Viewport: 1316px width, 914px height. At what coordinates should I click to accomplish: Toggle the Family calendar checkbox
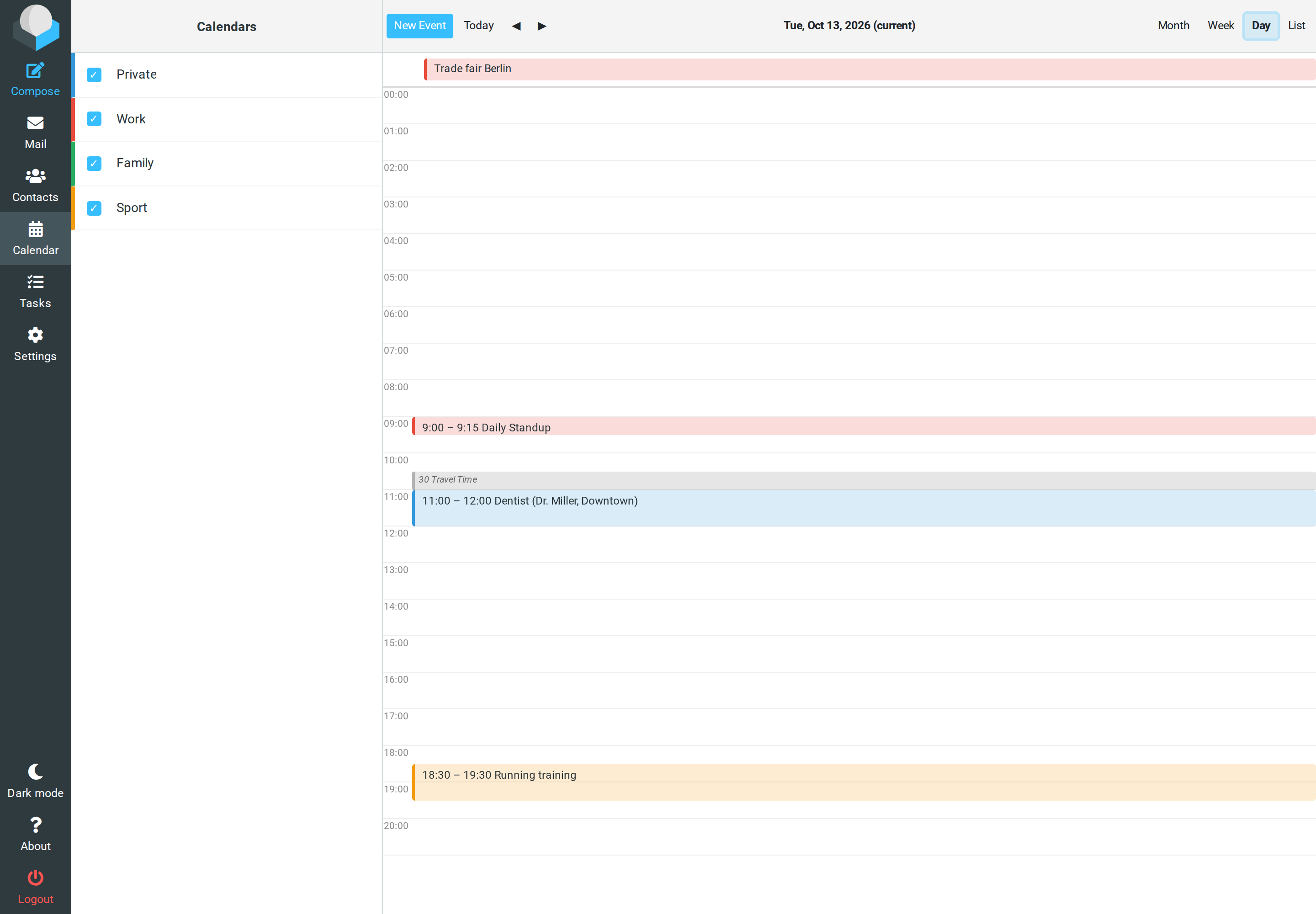click(94, 163)
